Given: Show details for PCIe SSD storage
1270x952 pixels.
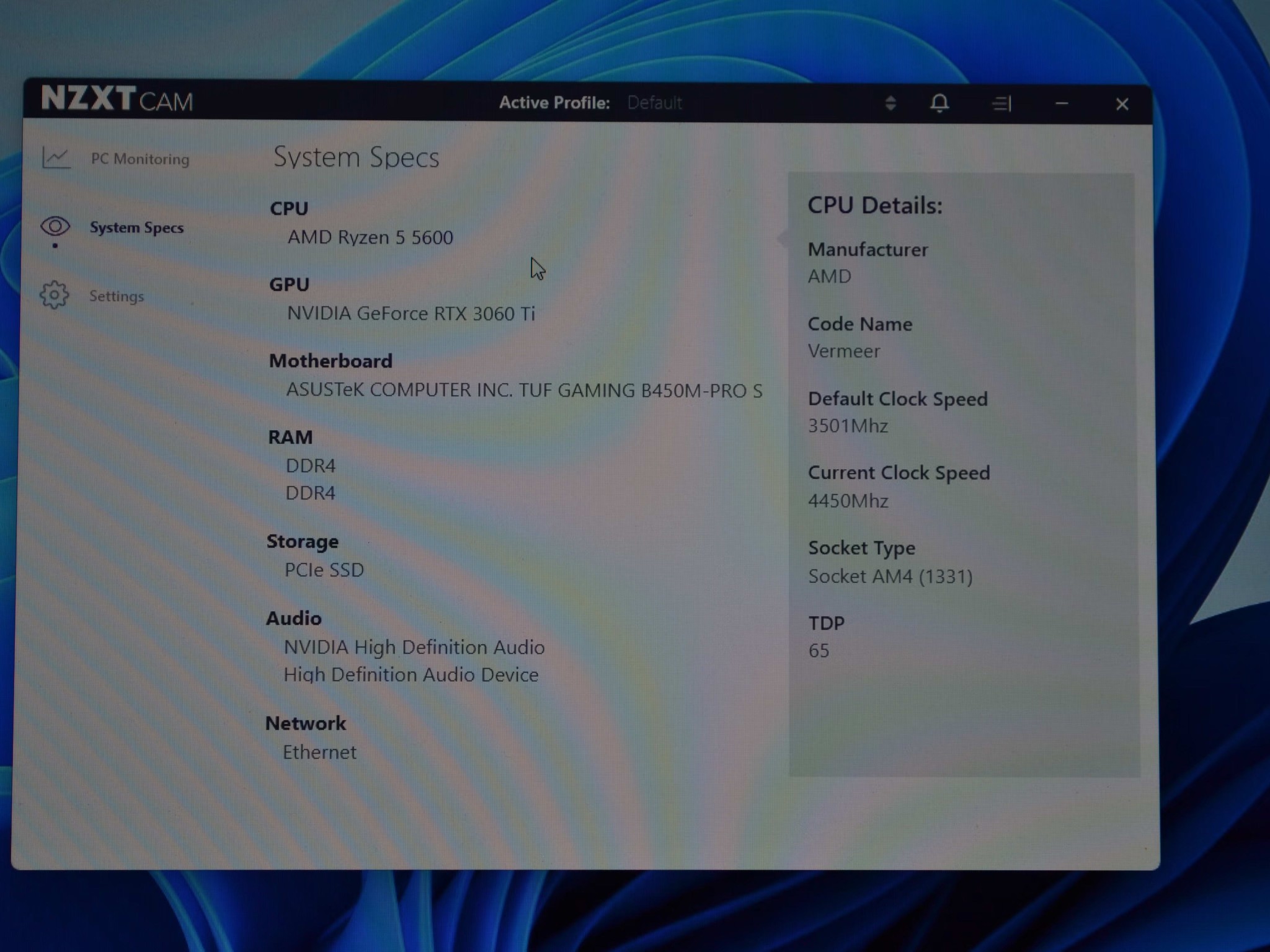Looking at the screenshot, I should click(x=324, y=570).
